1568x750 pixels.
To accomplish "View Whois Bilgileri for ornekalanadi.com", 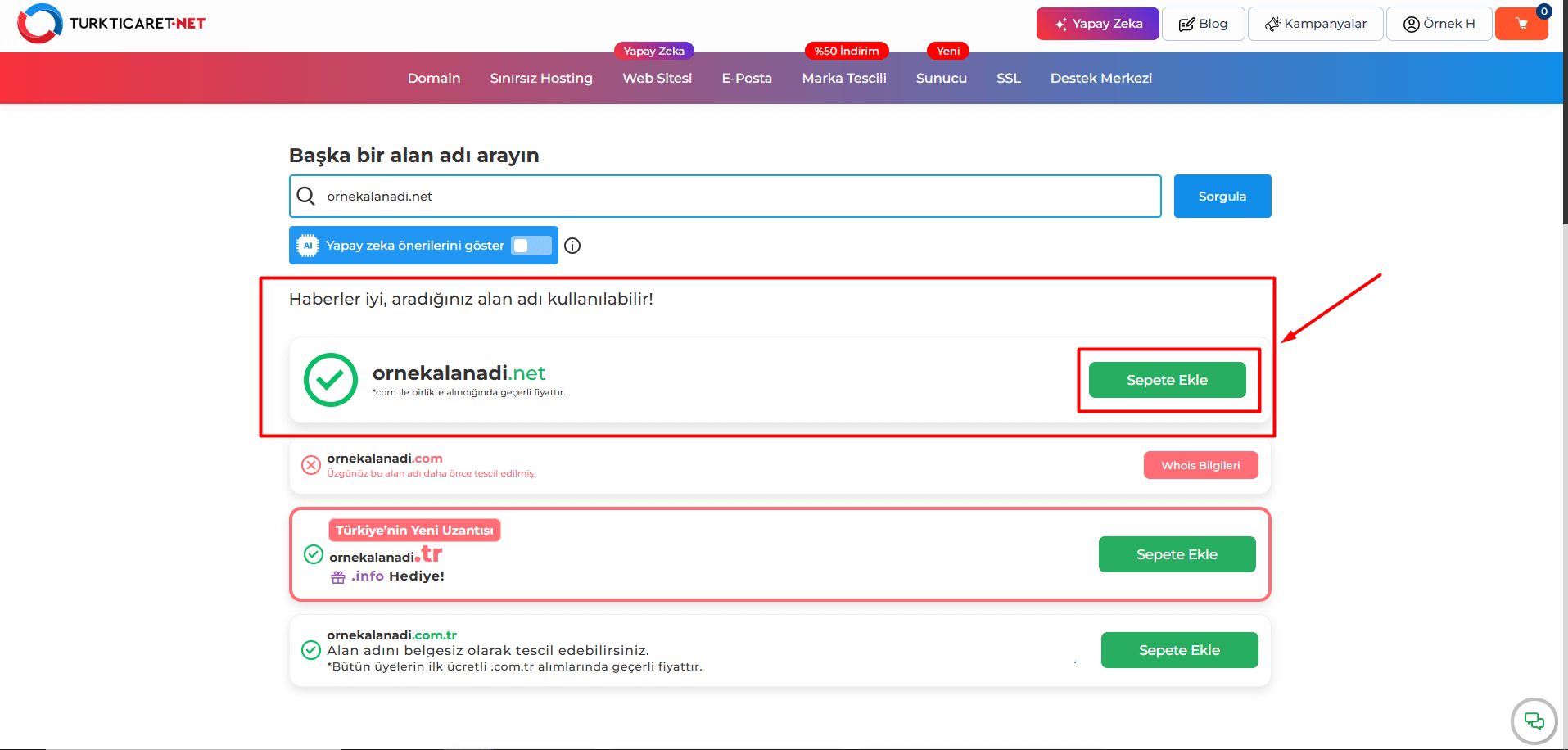I will click(x=1200, y=465).
